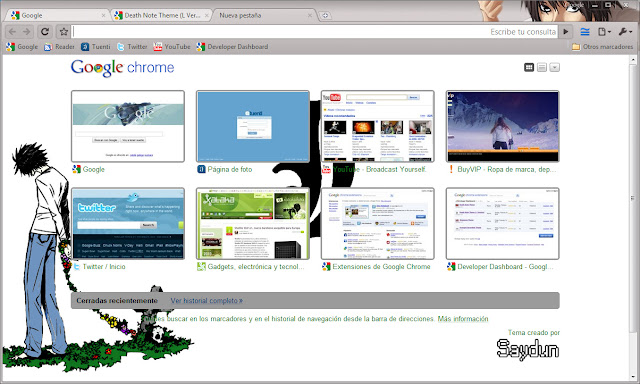Open a new tab with plus button
Screen dimensions: 640x384
tap(324, 16)
